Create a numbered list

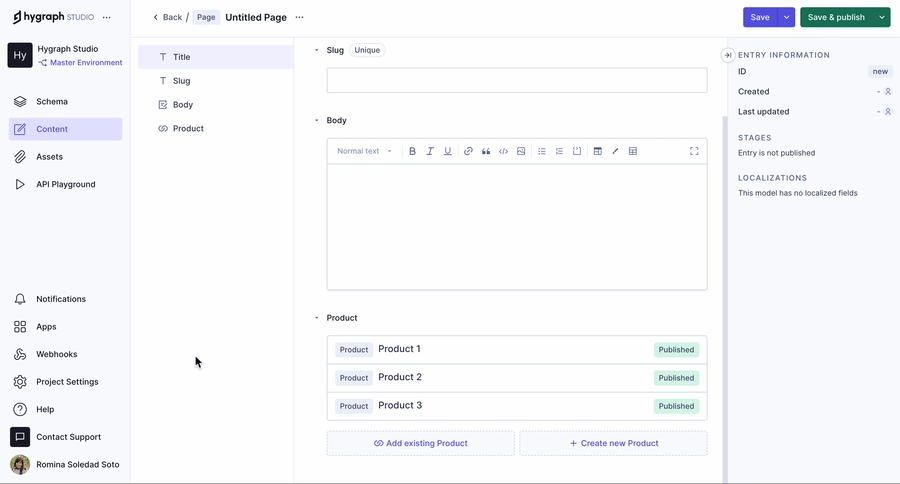[559, 151]
